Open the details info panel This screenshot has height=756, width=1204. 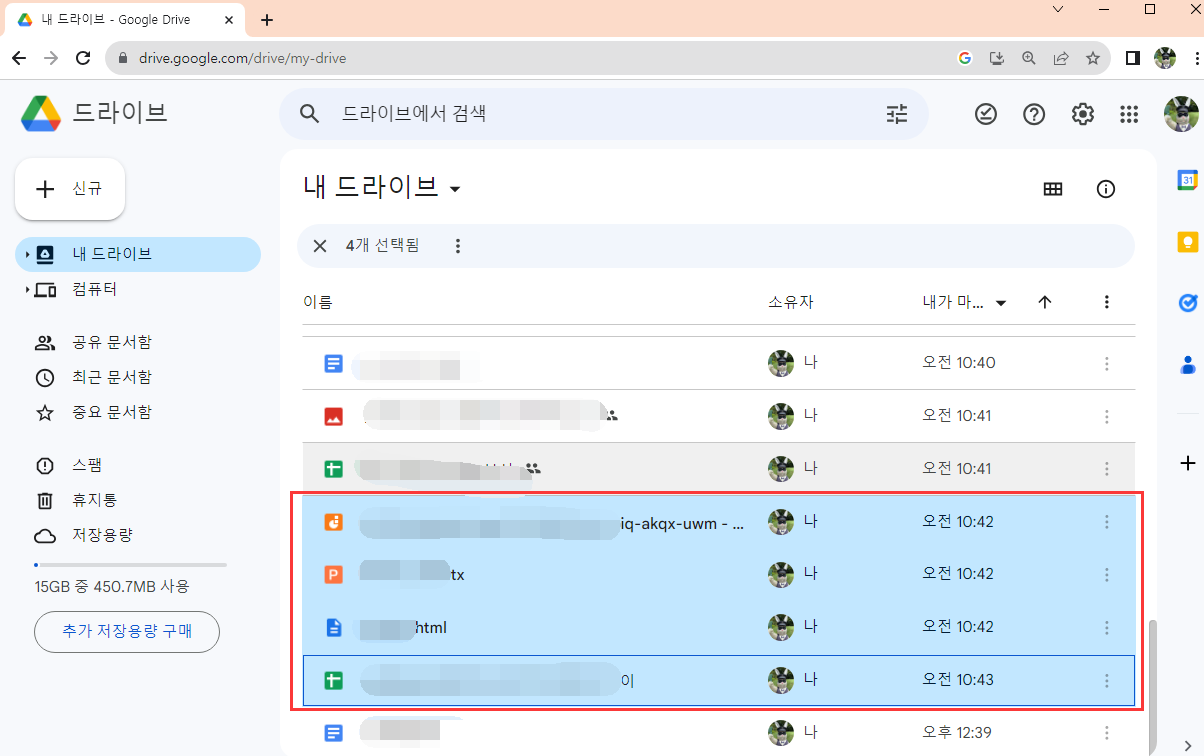pos(1105,188)
